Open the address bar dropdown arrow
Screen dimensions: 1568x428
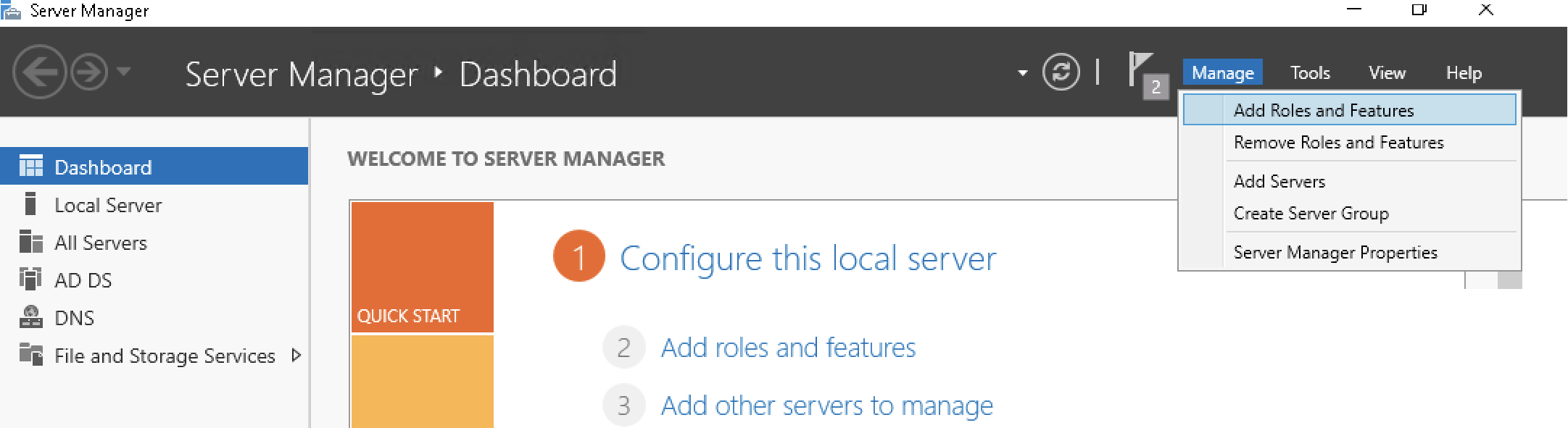click(x=1022, y=73)
